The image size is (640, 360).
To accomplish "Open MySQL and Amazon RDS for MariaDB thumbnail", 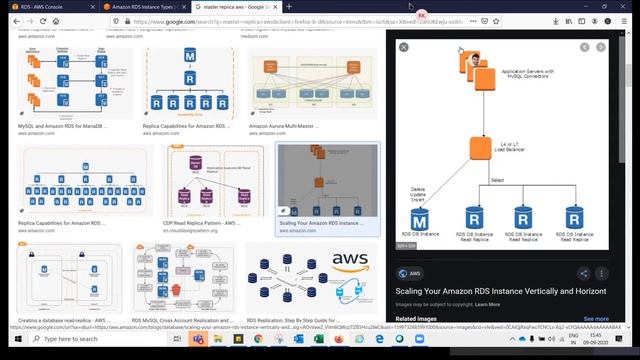I will (75, 84).
